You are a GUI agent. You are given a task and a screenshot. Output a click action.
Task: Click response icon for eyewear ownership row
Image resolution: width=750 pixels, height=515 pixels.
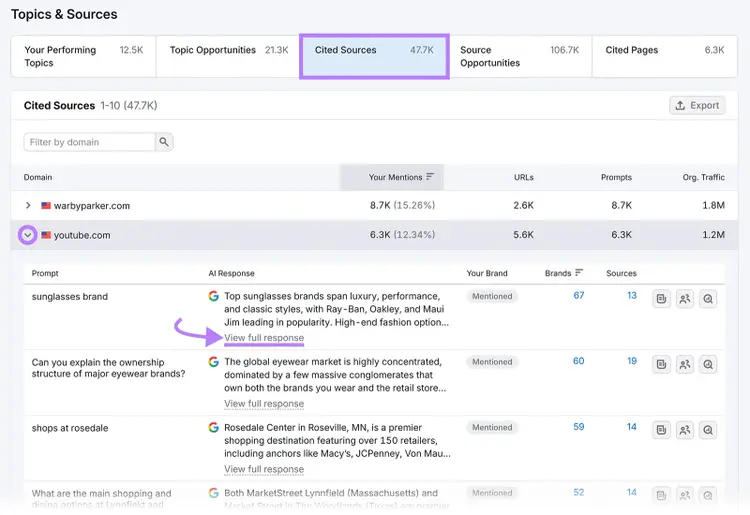point(662,364)
